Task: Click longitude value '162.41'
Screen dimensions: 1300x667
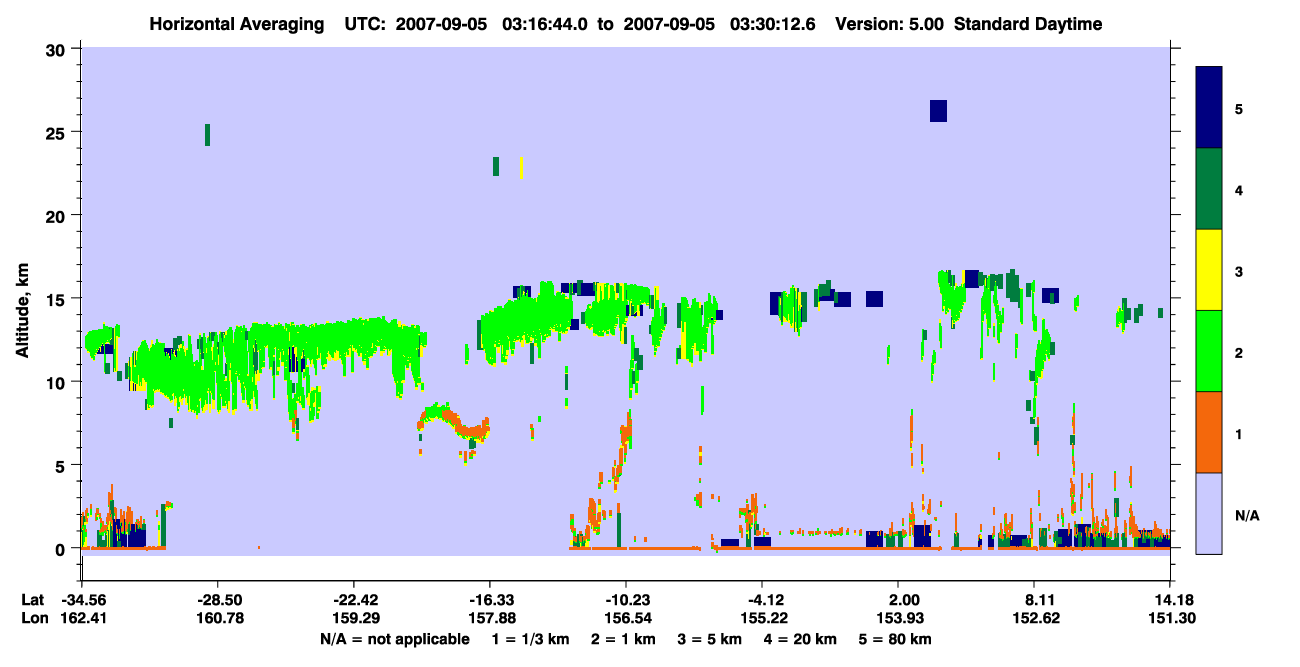Action: click(83, 618)
